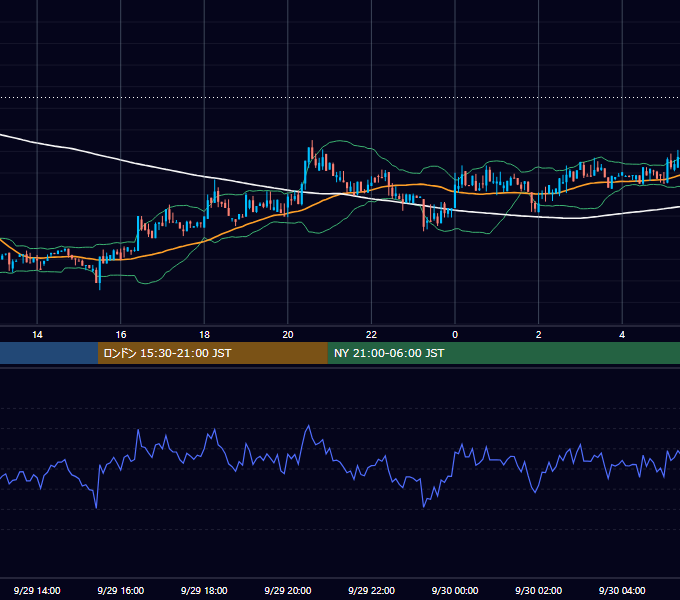Click the 14 hour label on the chart axis
680x600 pixels.
tap(37, 335)
